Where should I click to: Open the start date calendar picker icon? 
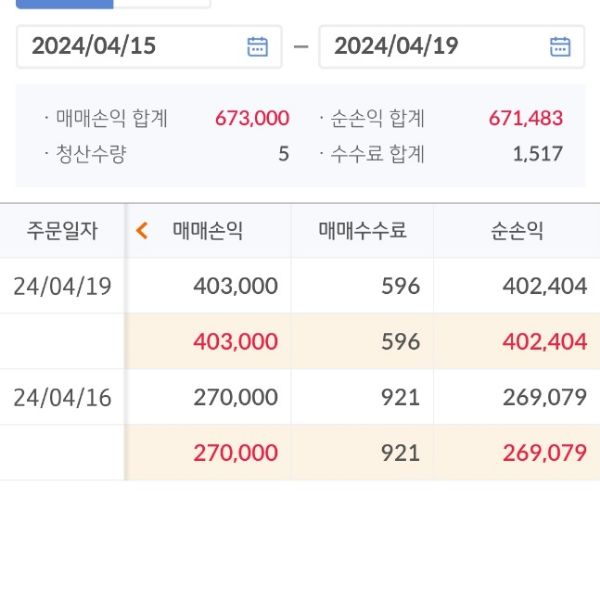pyautogui.click(x=258, y=46)
